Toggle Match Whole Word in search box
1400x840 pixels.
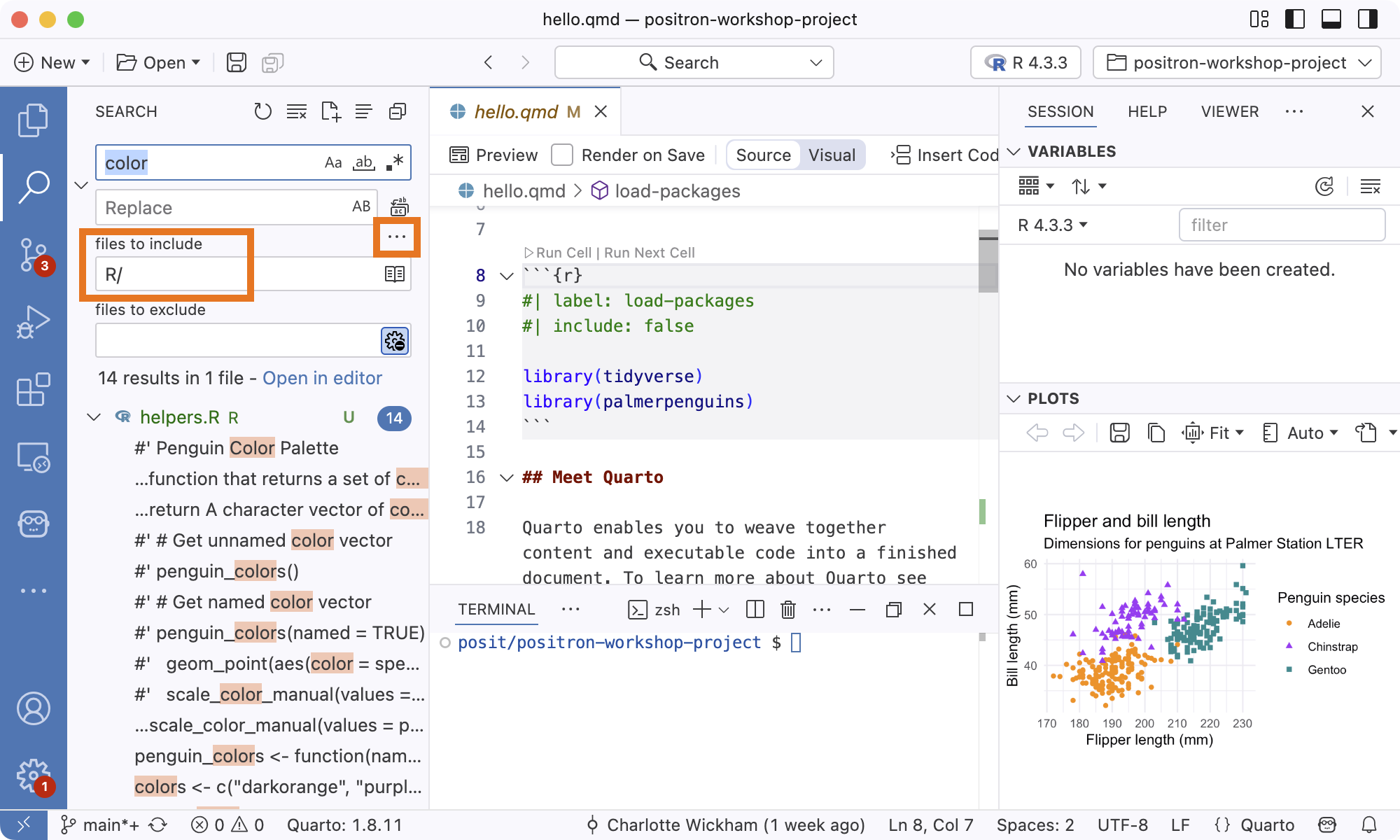pos(364,162)
